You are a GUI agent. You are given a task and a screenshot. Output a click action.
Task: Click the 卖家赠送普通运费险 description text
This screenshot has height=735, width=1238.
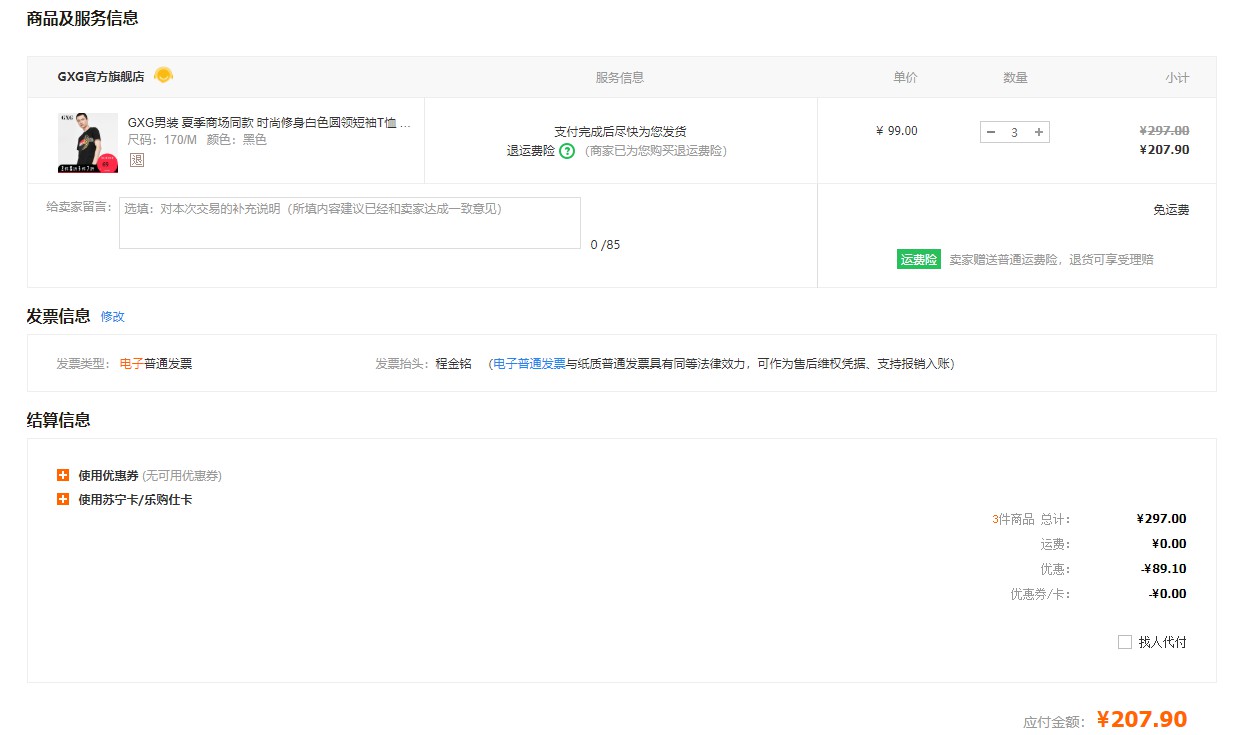(x=1051, y=260)
